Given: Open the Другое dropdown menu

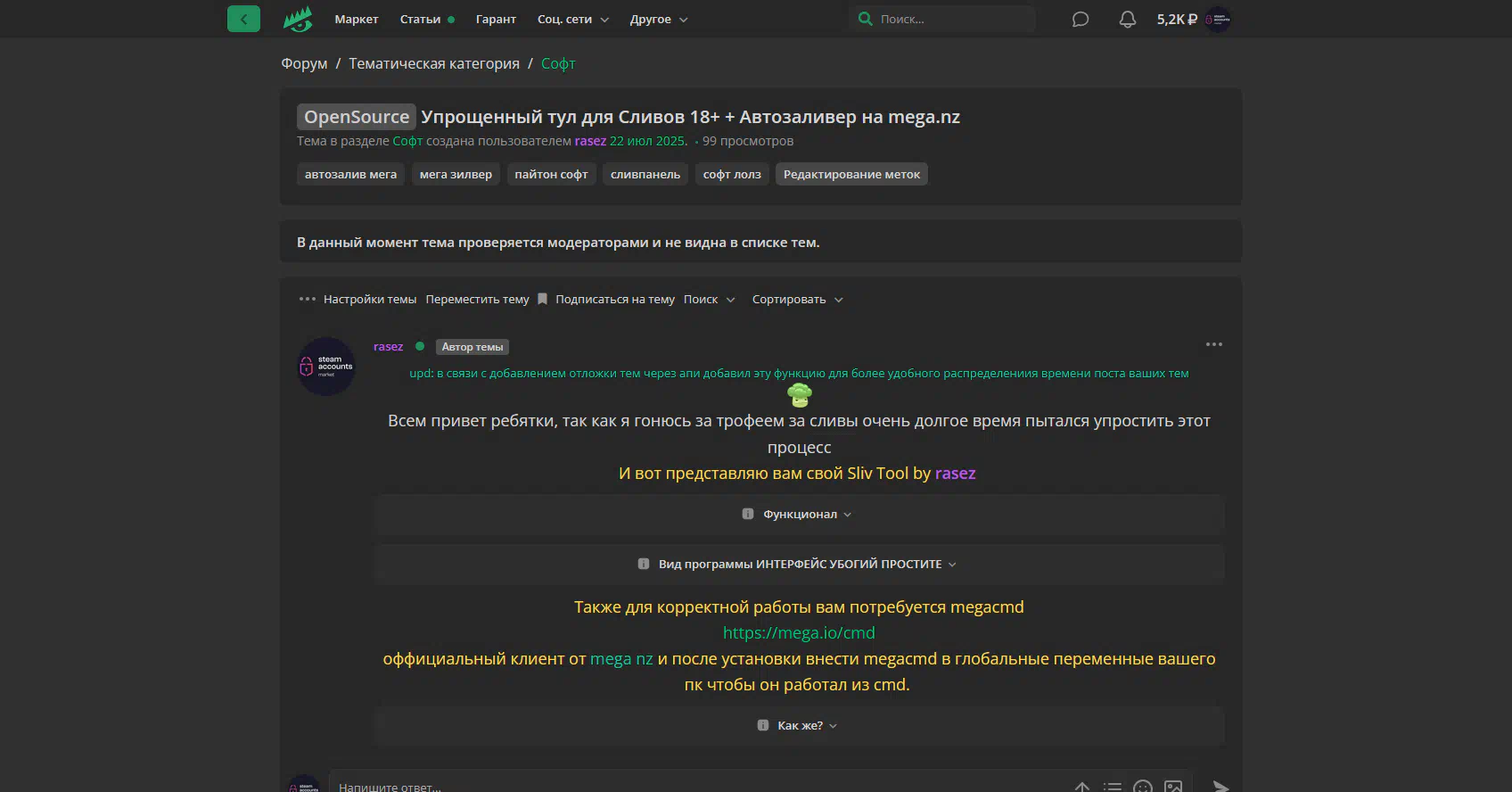Looking at the screenshot, I should click(x=659, y=19).
